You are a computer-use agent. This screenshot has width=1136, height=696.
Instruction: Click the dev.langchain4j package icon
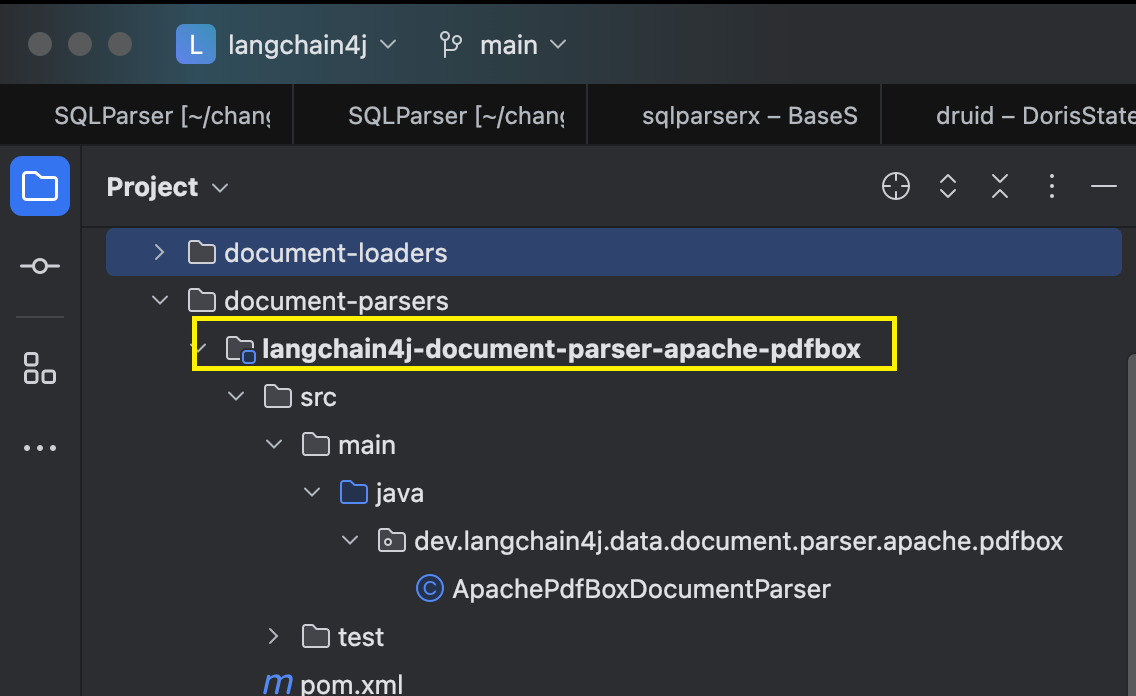point(391,540)
